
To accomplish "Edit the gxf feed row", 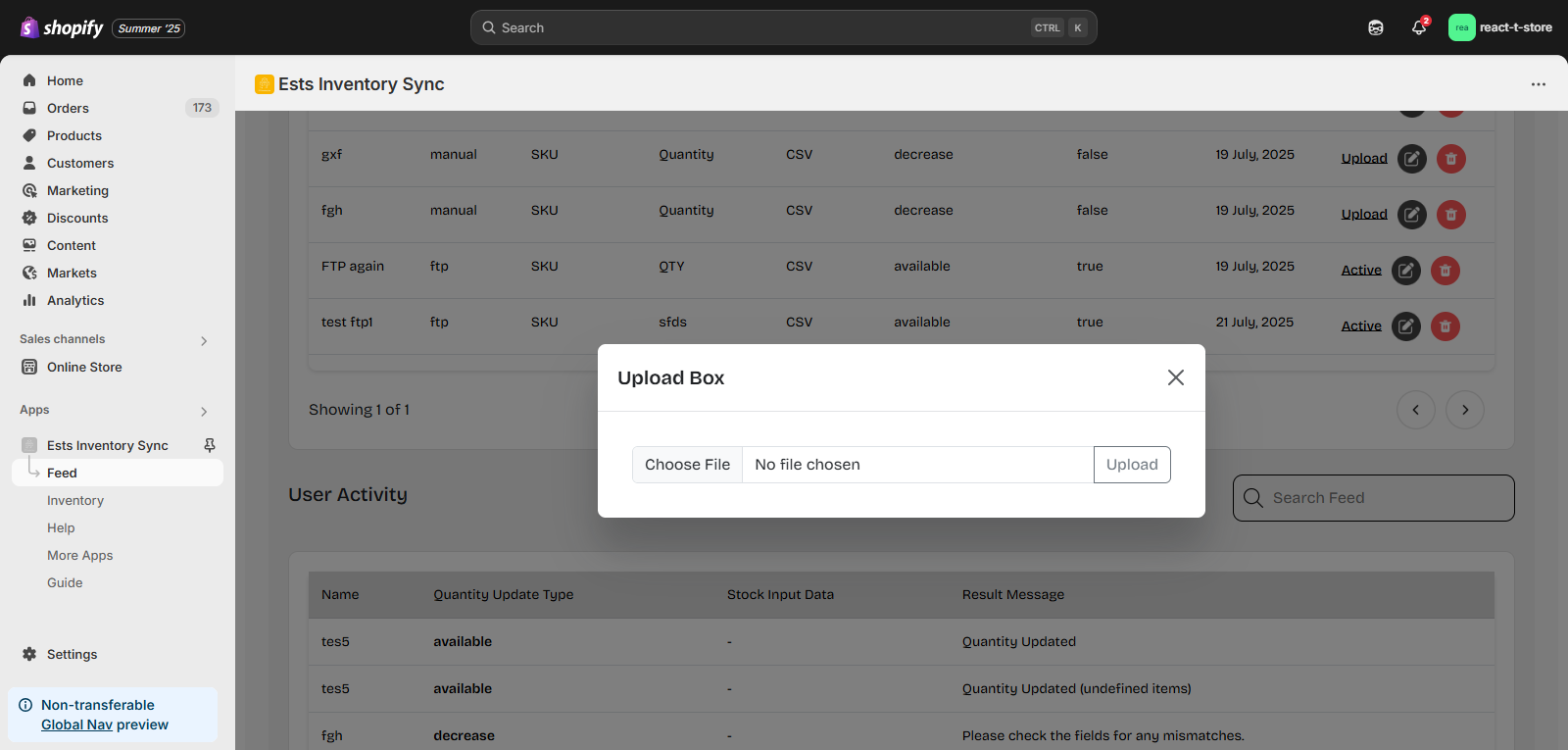I will pyautogui.click(x=1411, y=158).
